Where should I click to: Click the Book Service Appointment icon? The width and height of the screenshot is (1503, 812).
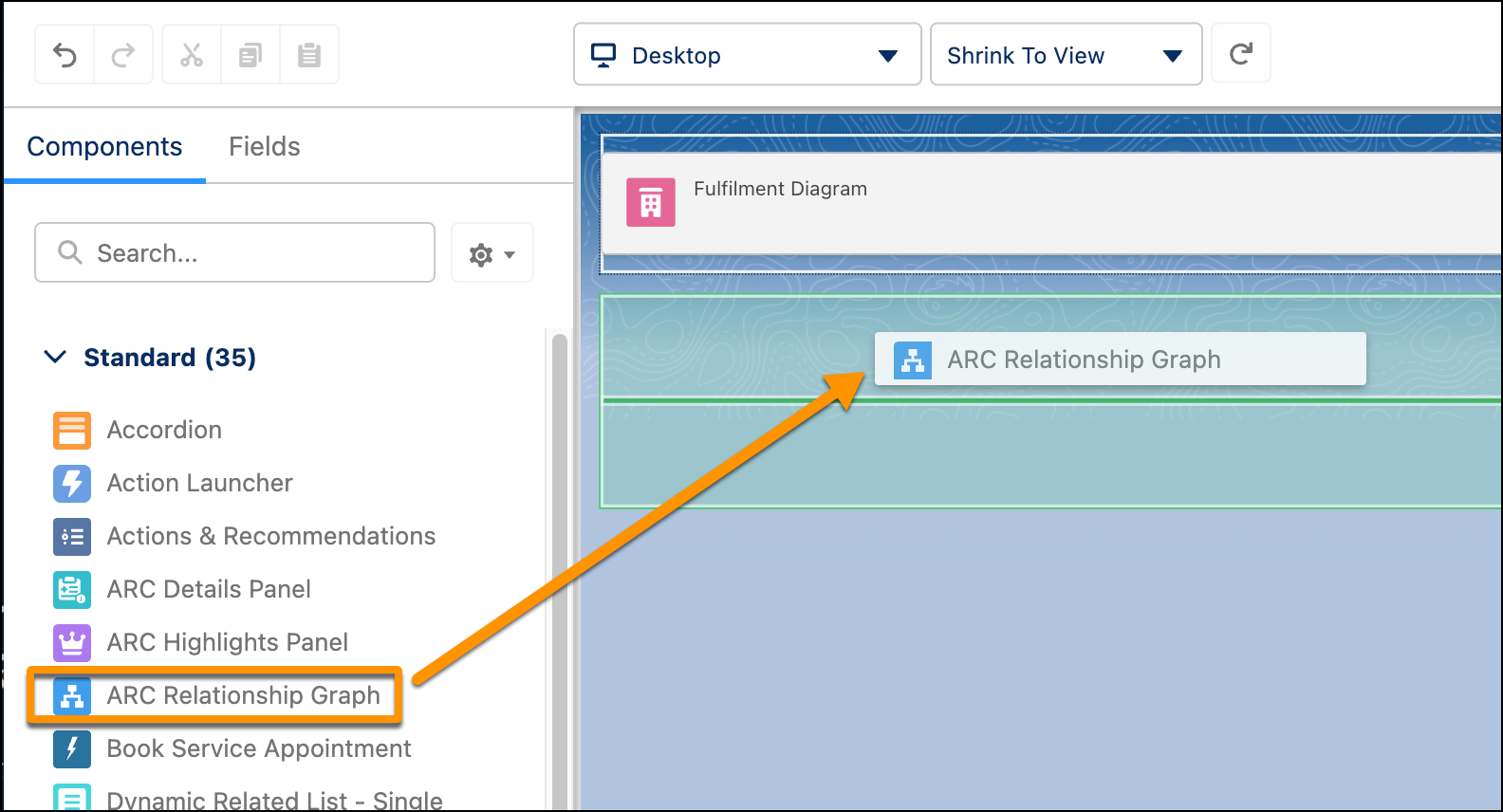click(x=71, y=748)
